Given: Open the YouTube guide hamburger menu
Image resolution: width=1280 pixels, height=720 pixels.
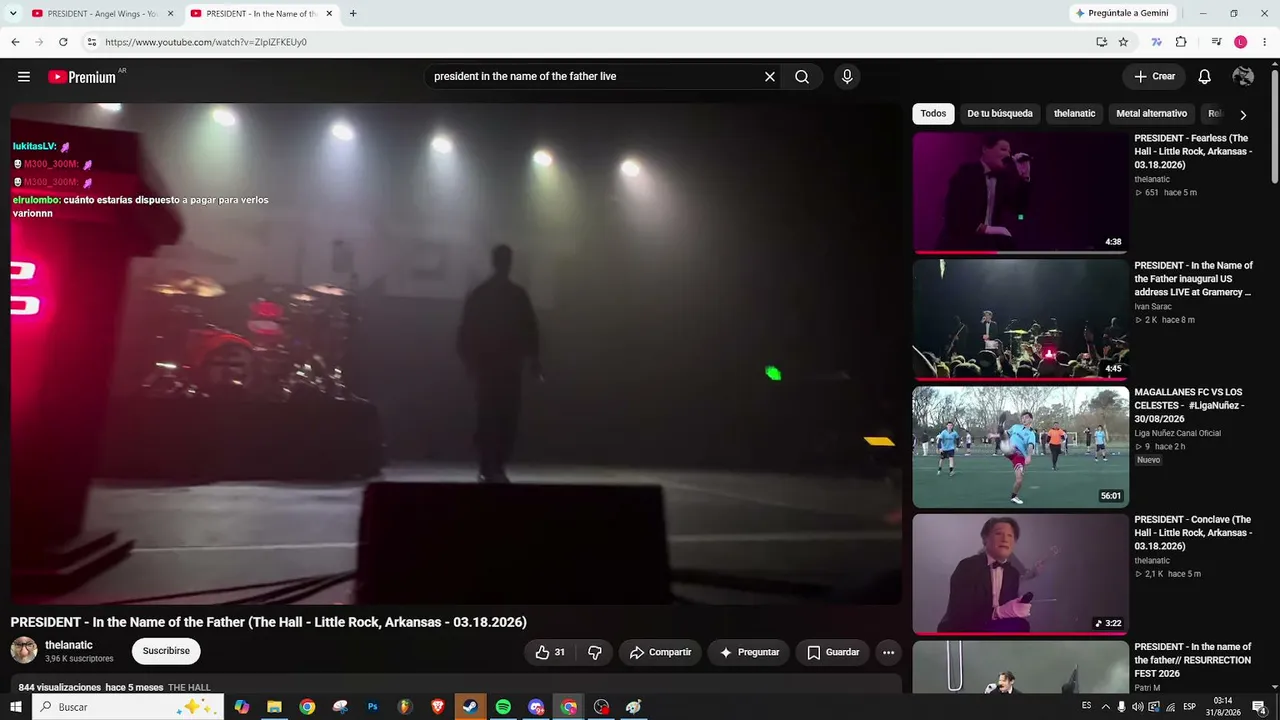Looking at the screenshot, I should click(x=24, y=77).
